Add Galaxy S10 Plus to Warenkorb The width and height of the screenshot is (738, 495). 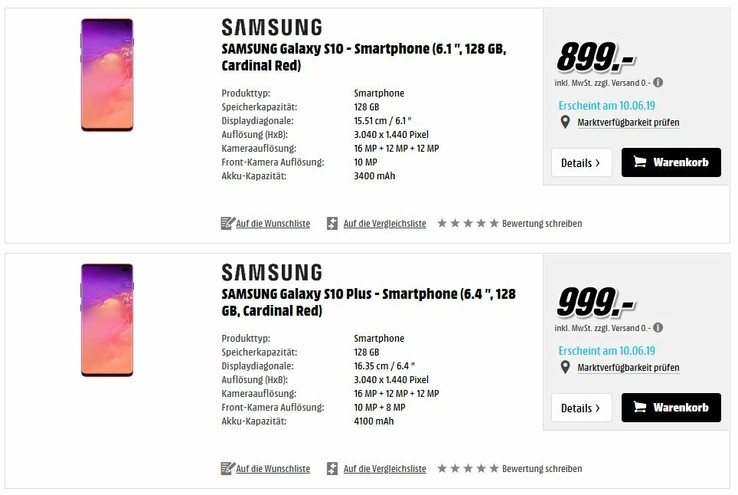pos(671,407)
